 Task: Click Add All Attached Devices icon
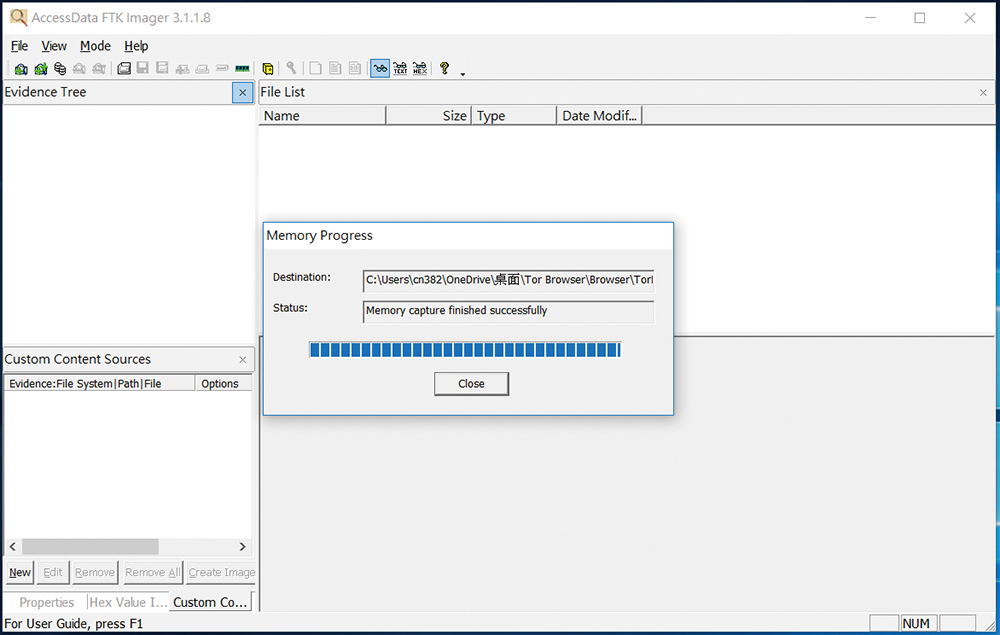[x=41, y=68]
